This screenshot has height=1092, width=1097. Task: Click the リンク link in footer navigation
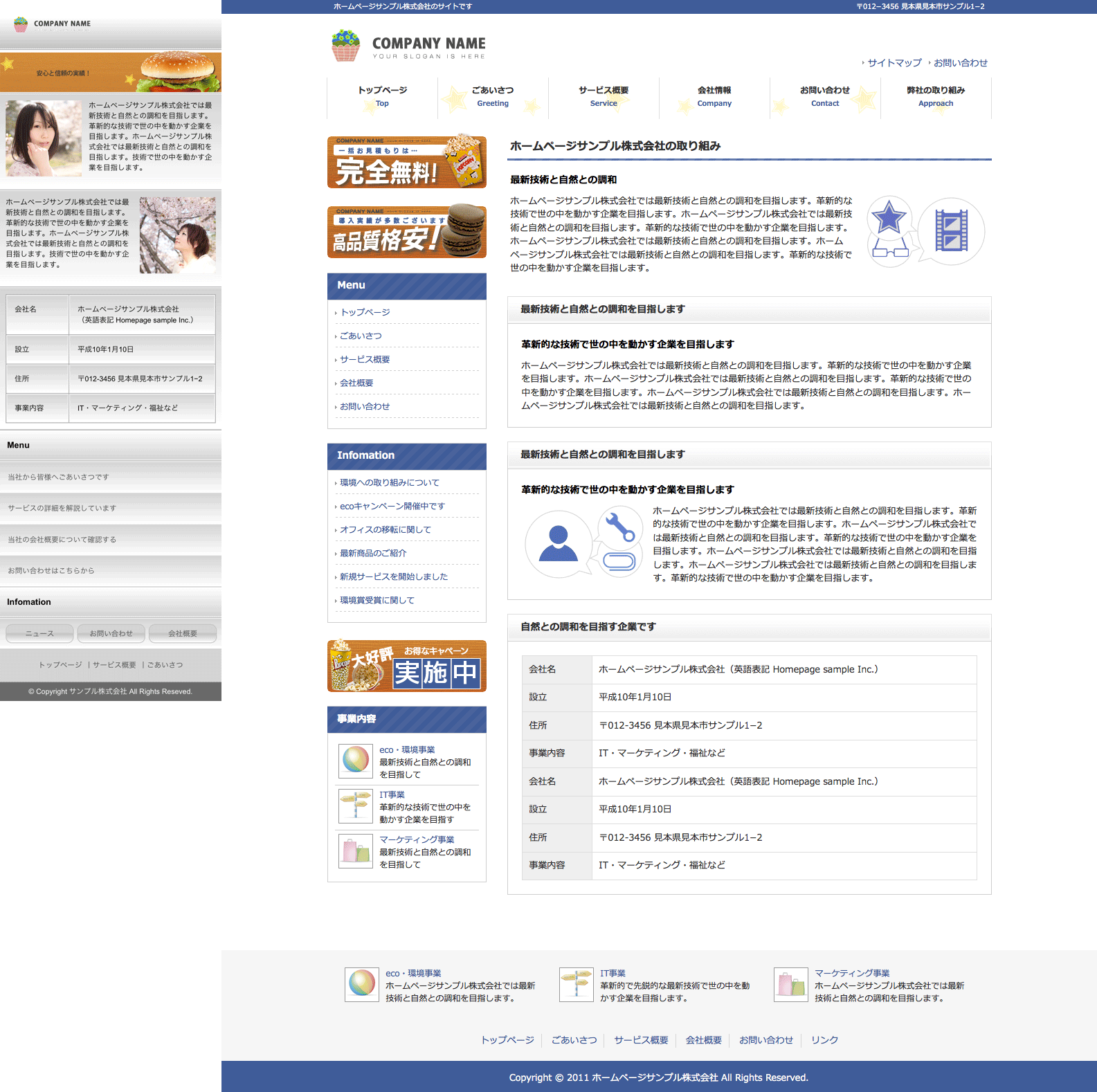(x=824, y=1040)
